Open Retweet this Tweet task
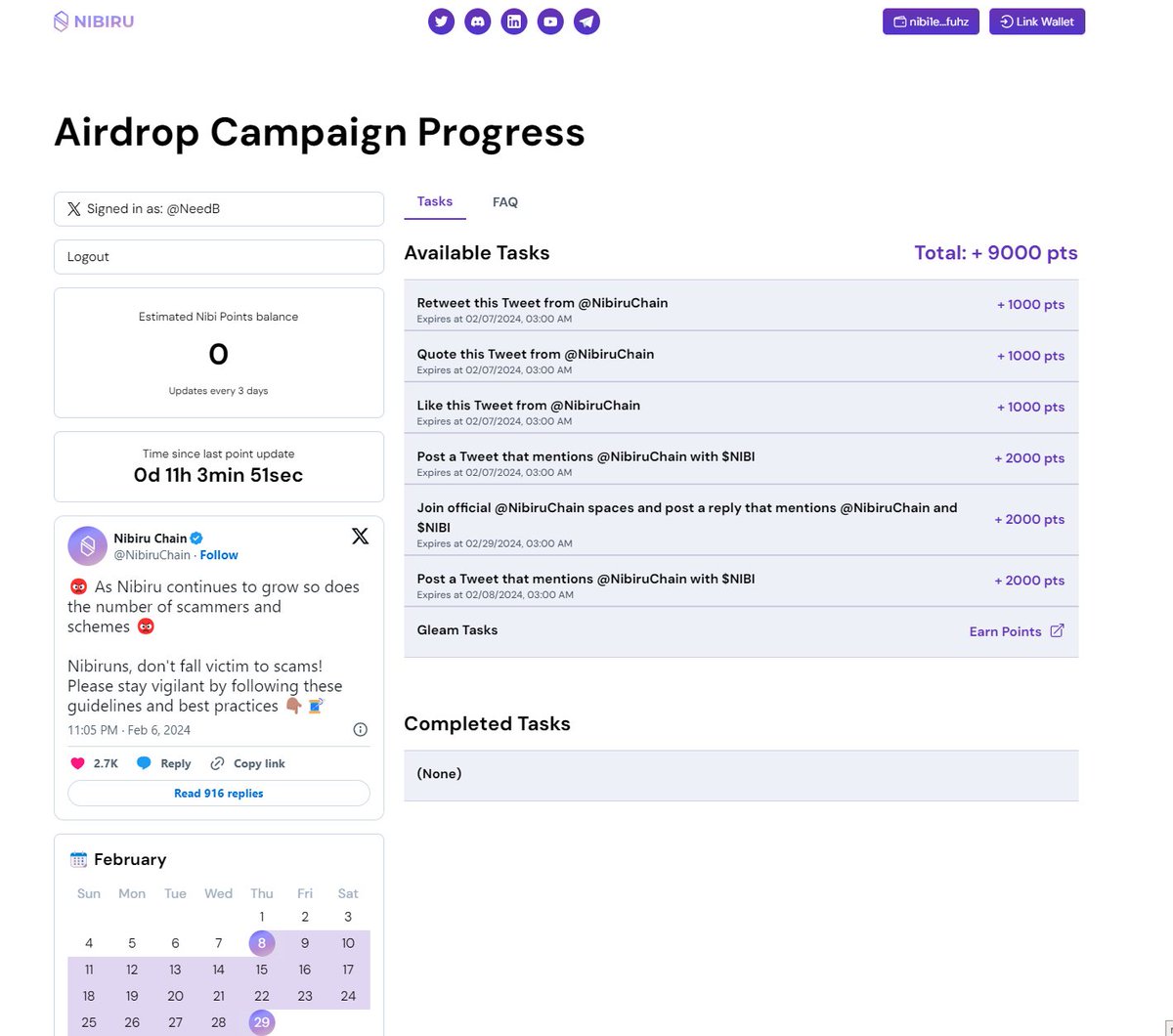1173x1036 pixels. [x=741, y=305]
